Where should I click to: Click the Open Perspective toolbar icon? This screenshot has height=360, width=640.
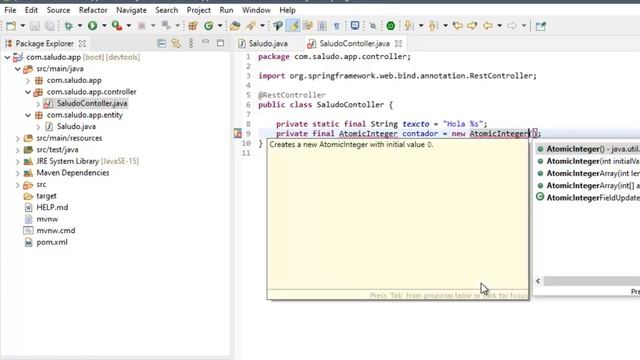[541, 26]
